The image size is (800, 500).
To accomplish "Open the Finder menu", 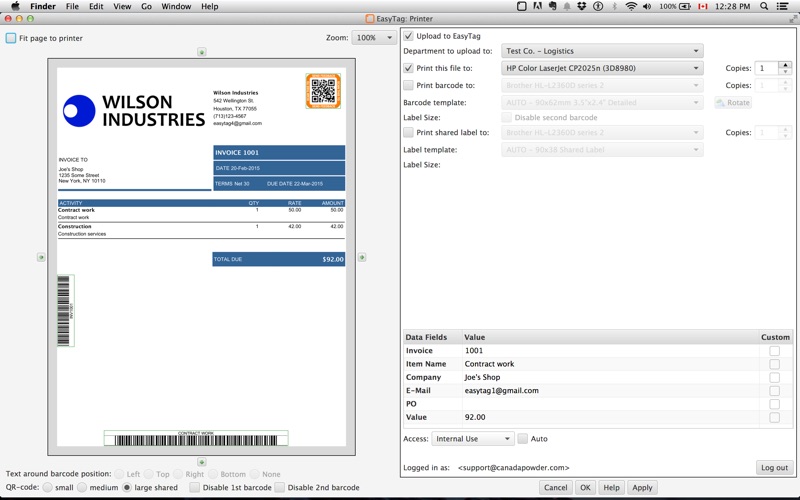I will (43, 6).
